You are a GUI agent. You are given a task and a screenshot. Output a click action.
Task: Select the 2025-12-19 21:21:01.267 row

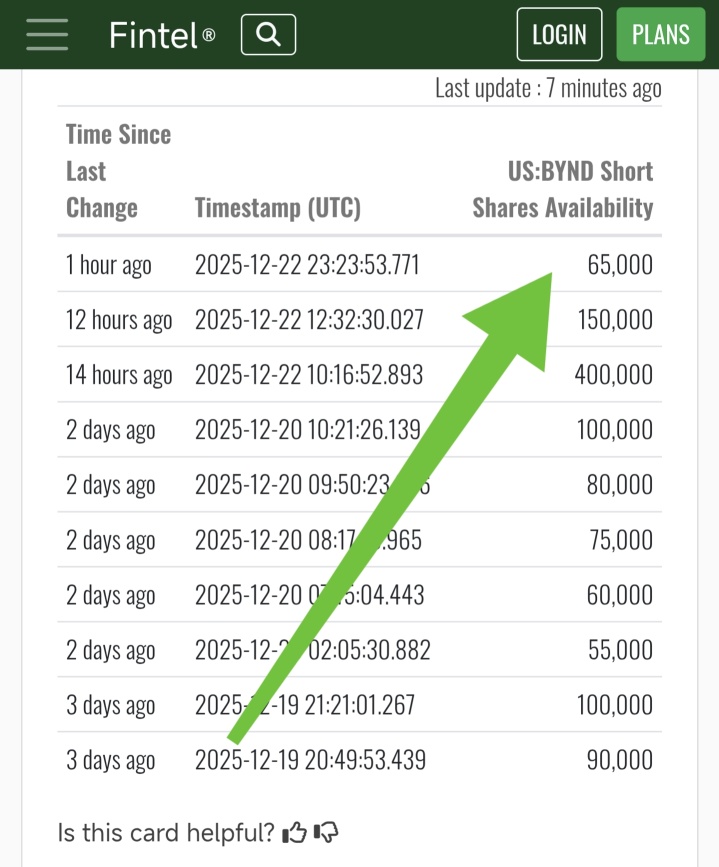(360, 704)
